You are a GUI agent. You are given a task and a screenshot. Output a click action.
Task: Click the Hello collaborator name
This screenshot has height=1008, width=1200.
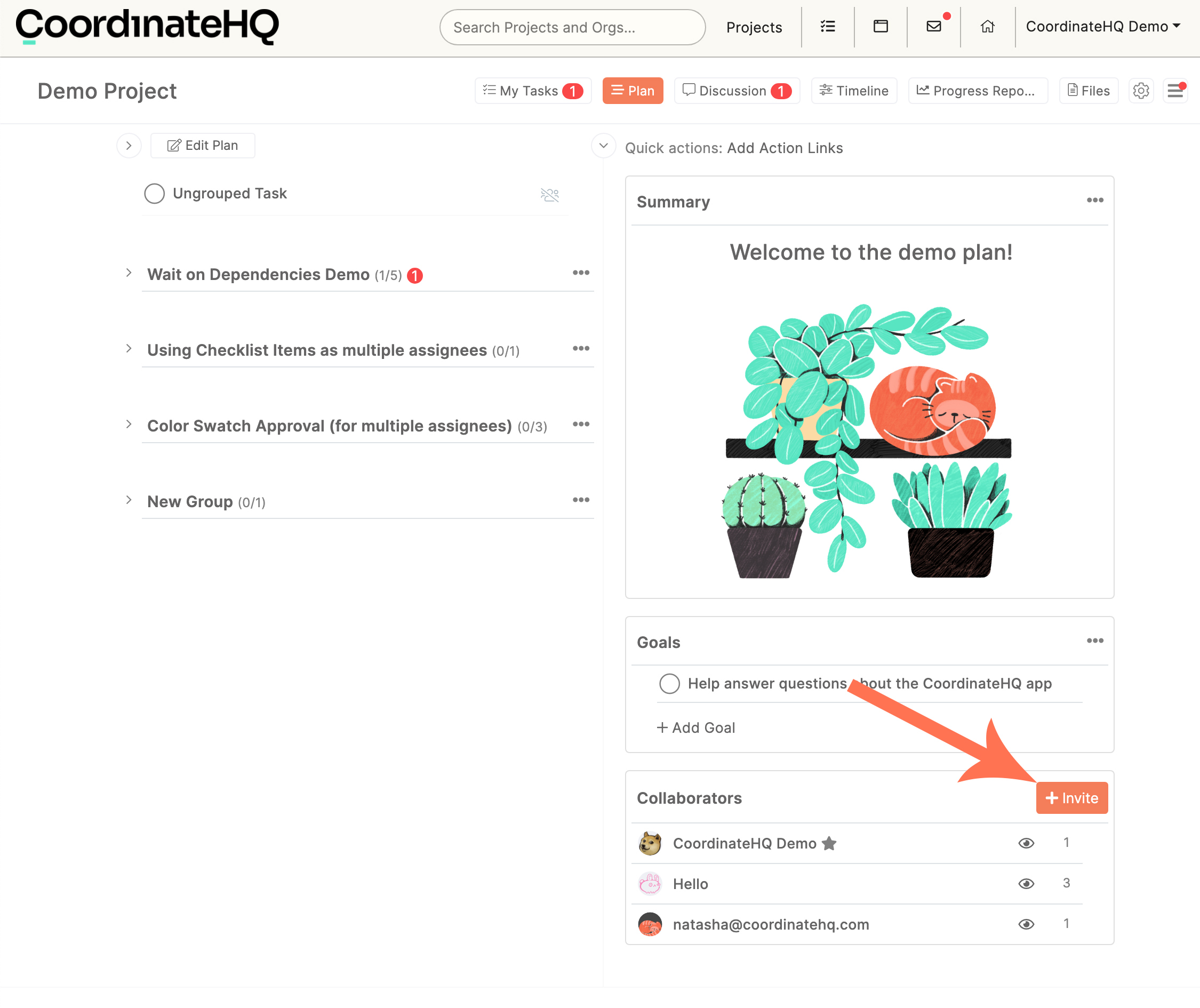click(x=690, y=884)
